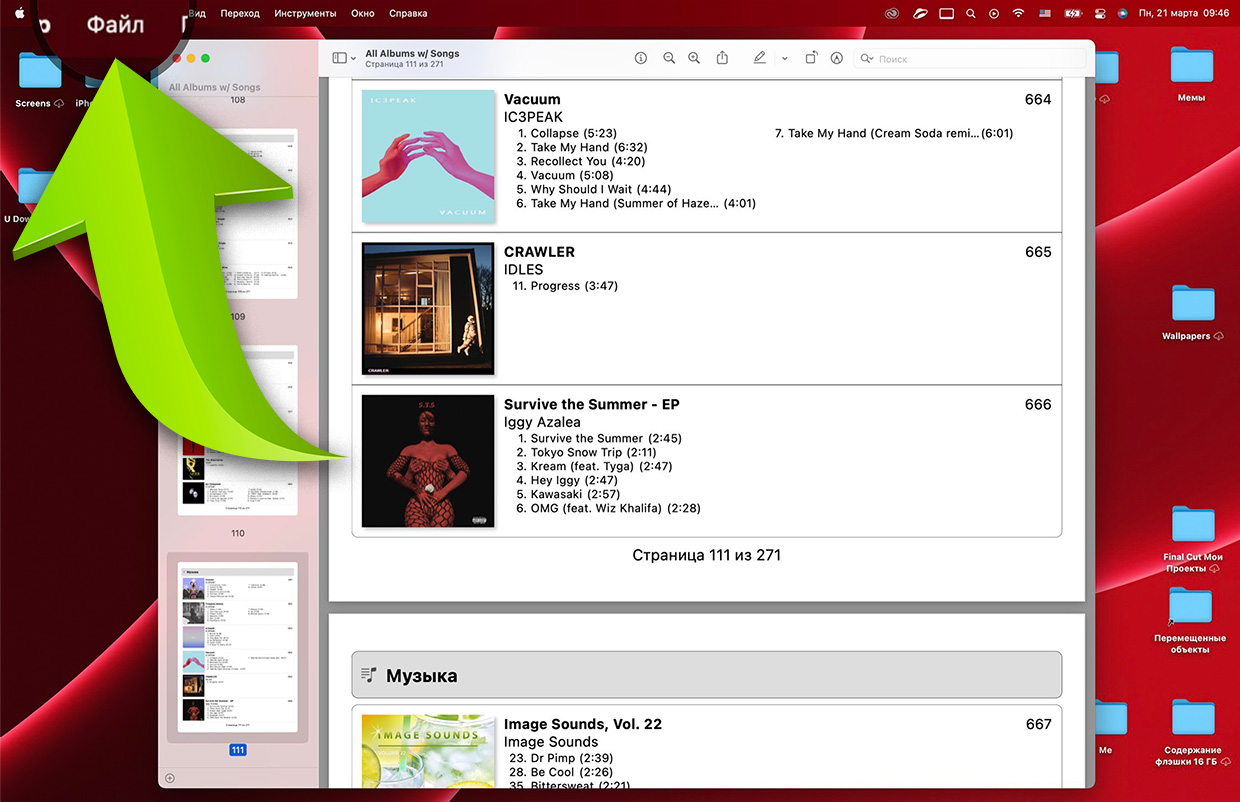
Task: Toggle the Wi-Fi status menu
Action: pos(1019,14)
